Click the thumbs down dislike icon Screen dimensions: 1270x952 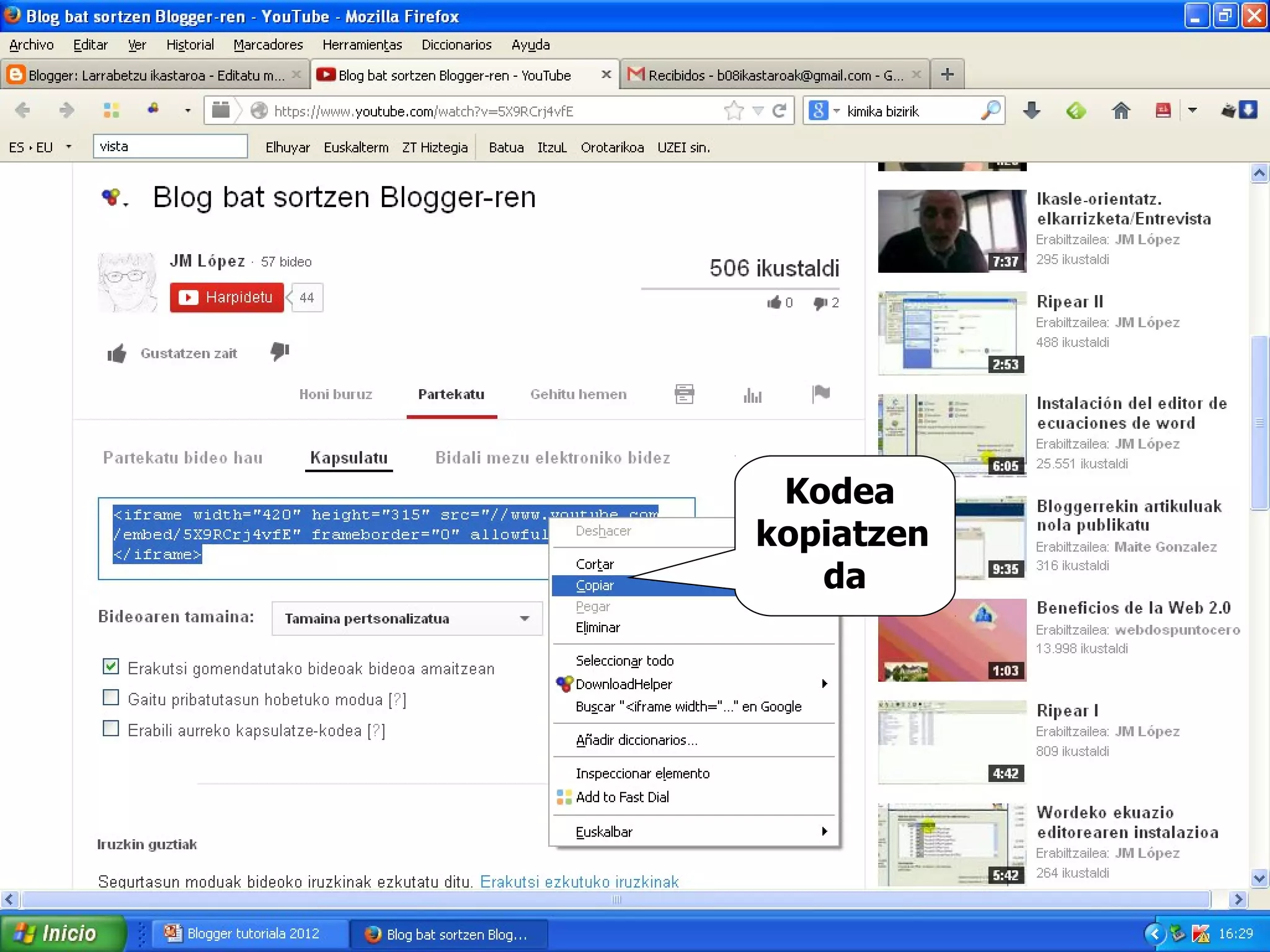[280, 351]
